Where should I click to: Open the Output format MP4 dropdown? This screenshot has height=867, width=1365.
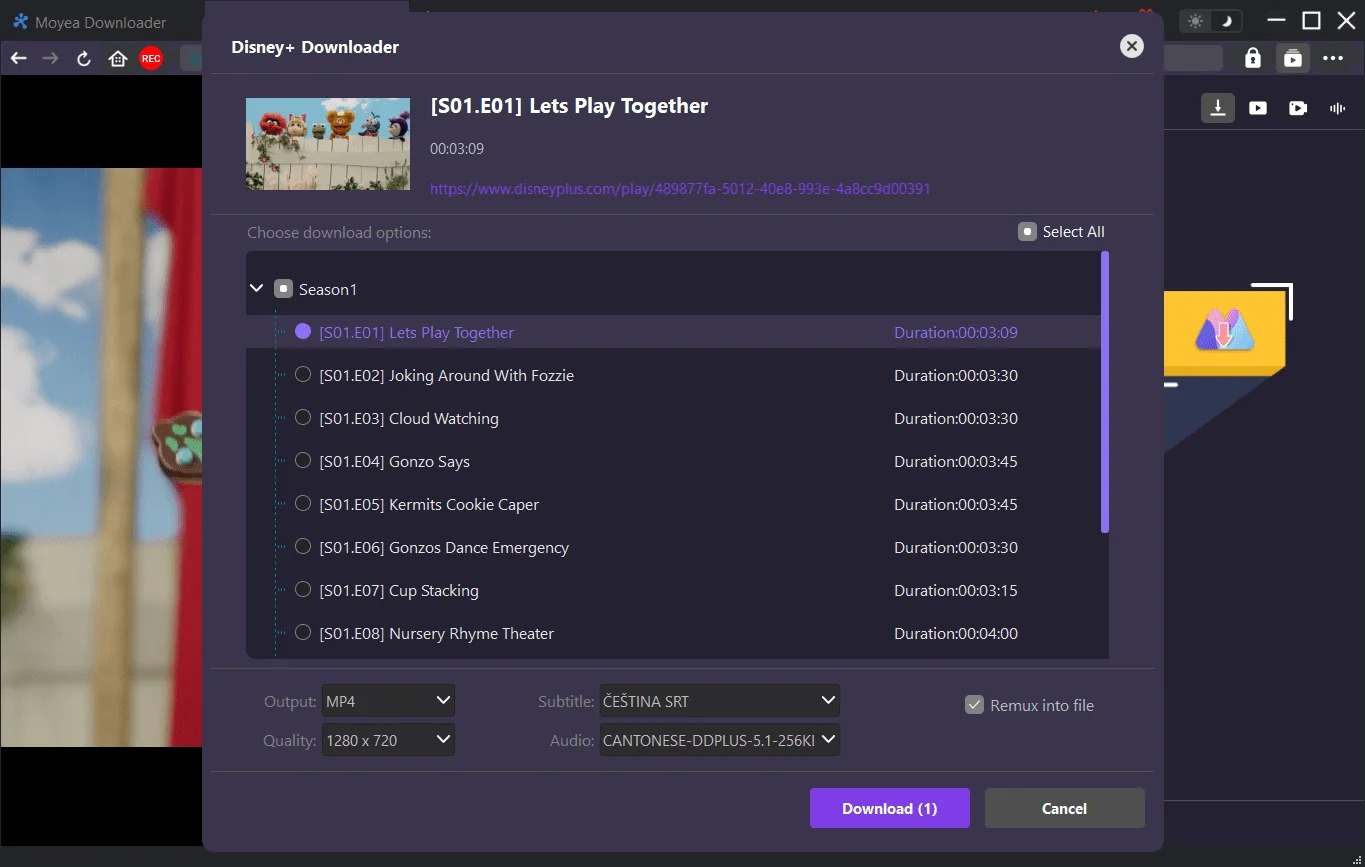pyautogui.click(x=388, y=701)
